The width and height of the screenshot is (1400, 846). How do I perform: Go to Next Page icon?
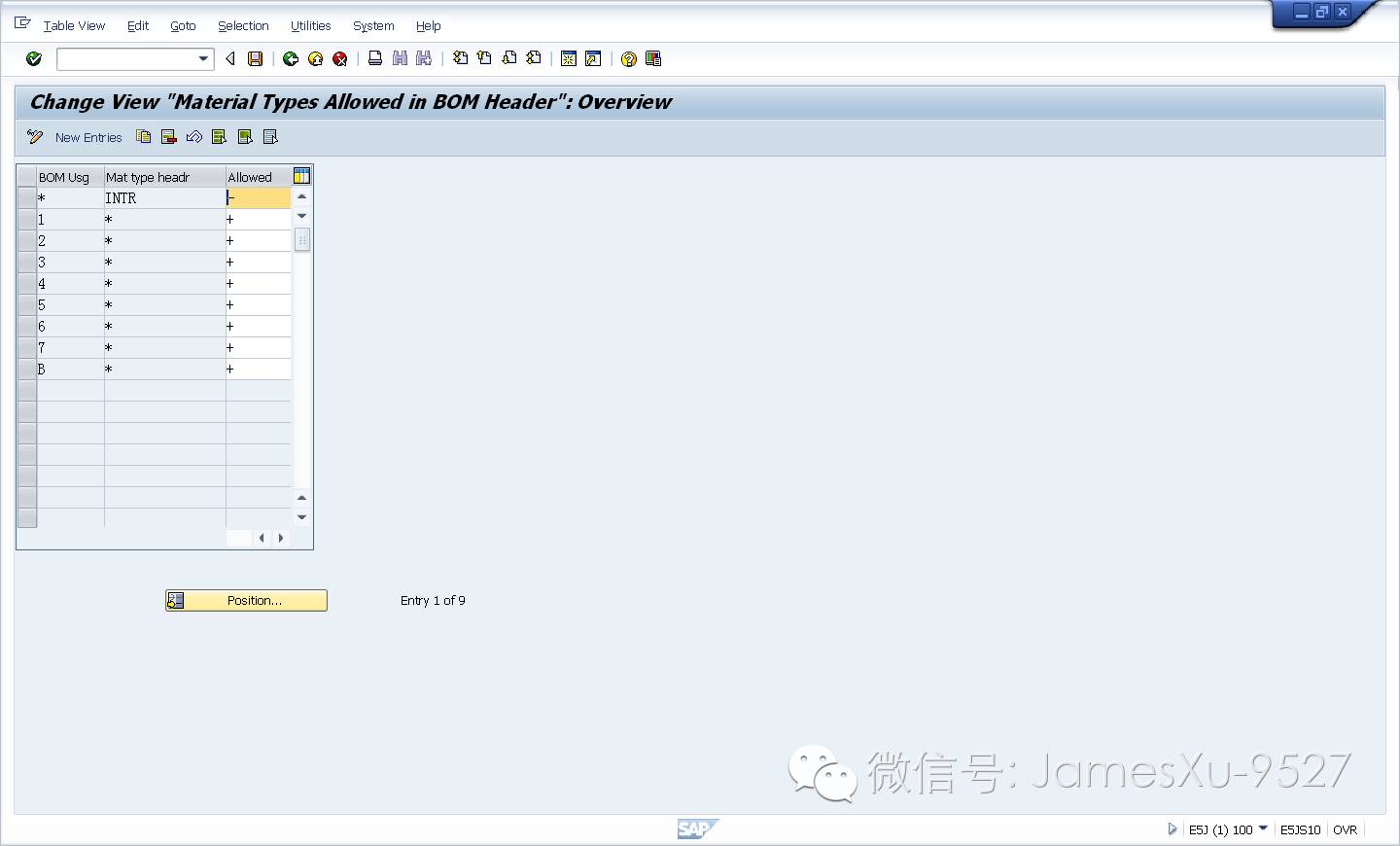tap(509, 59)
